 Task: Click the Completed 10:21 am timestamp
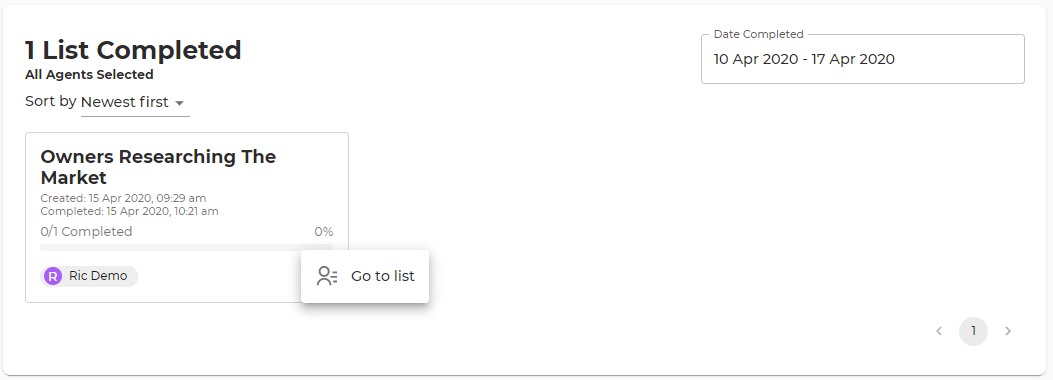tap(129, 211)
